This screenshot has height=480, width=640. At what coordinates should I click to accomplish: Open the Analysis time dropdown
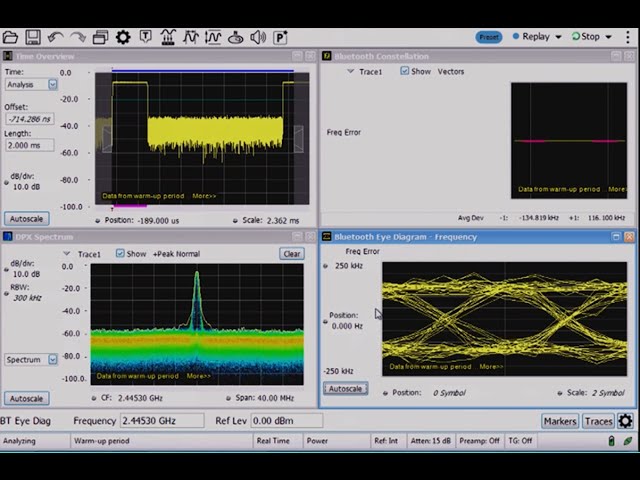53,85
